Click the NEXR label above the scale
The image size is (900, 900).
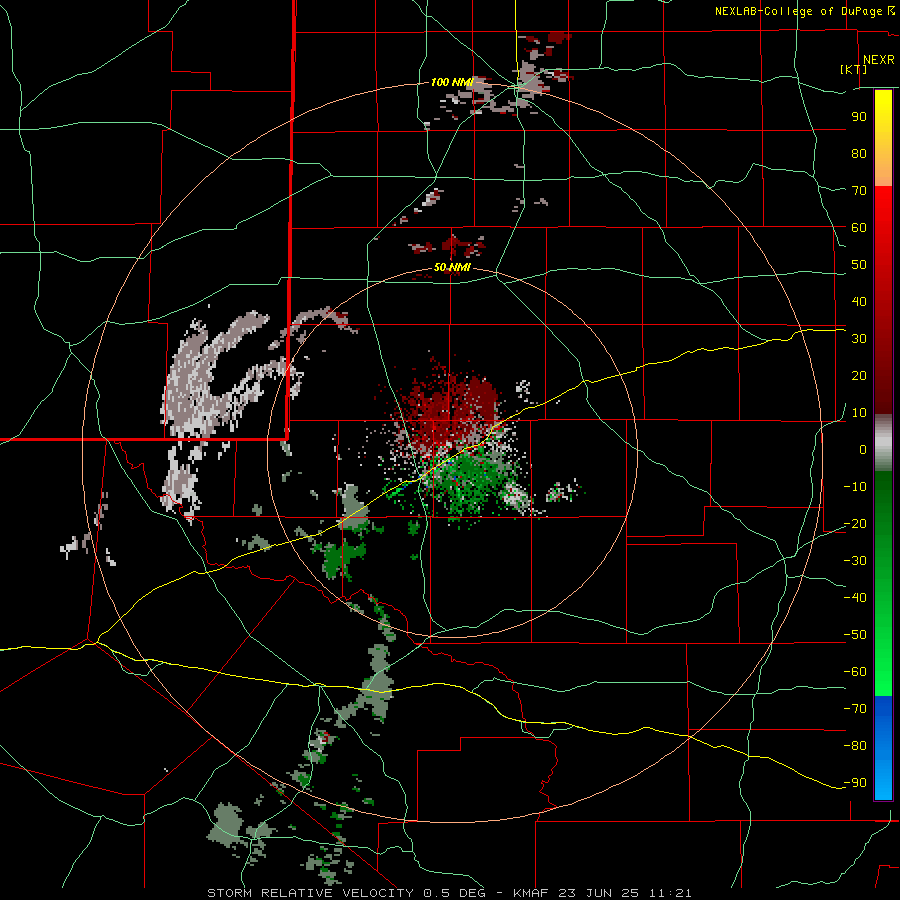pyautogui.click(x=878, y=60)
